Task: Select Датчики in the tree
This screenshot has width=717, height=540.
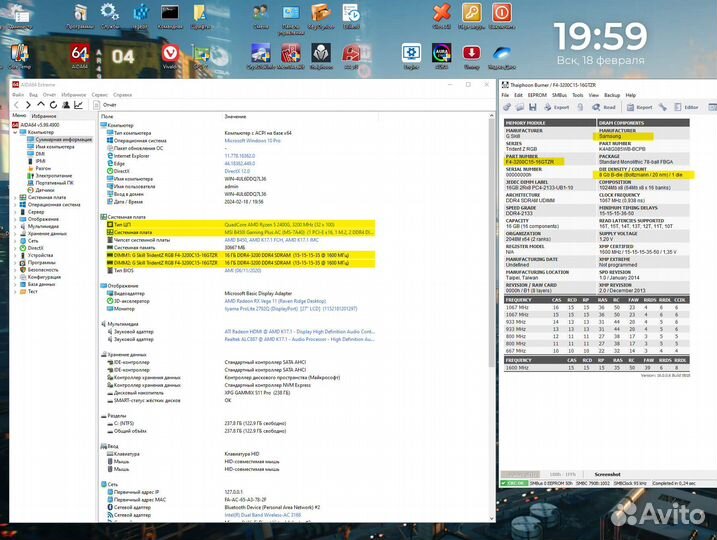Action: tap(45, 190)
